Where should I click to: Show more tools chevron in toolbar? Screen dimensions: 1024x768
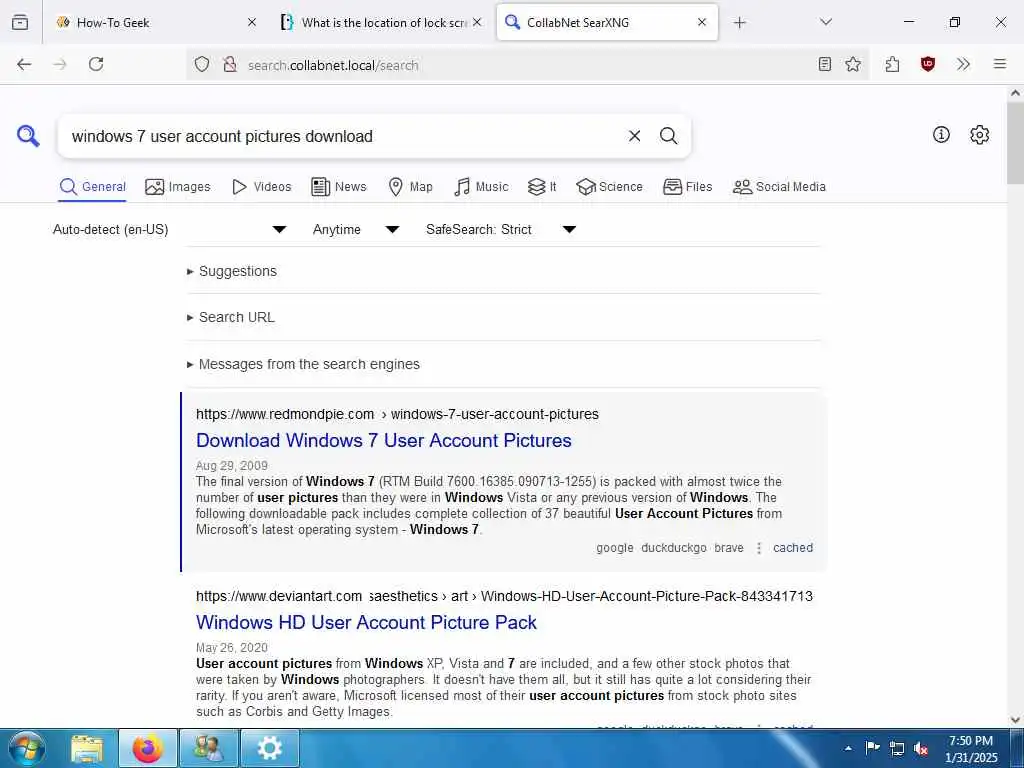[963, 64]
